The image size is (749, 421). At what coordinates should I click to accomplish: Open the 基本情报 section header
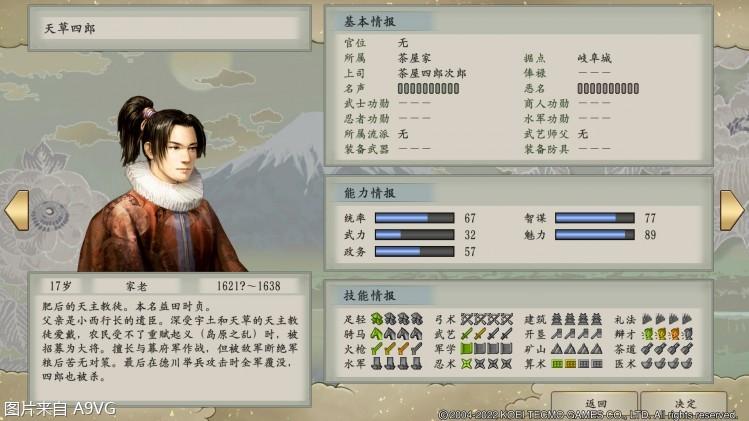coord(370,22)
